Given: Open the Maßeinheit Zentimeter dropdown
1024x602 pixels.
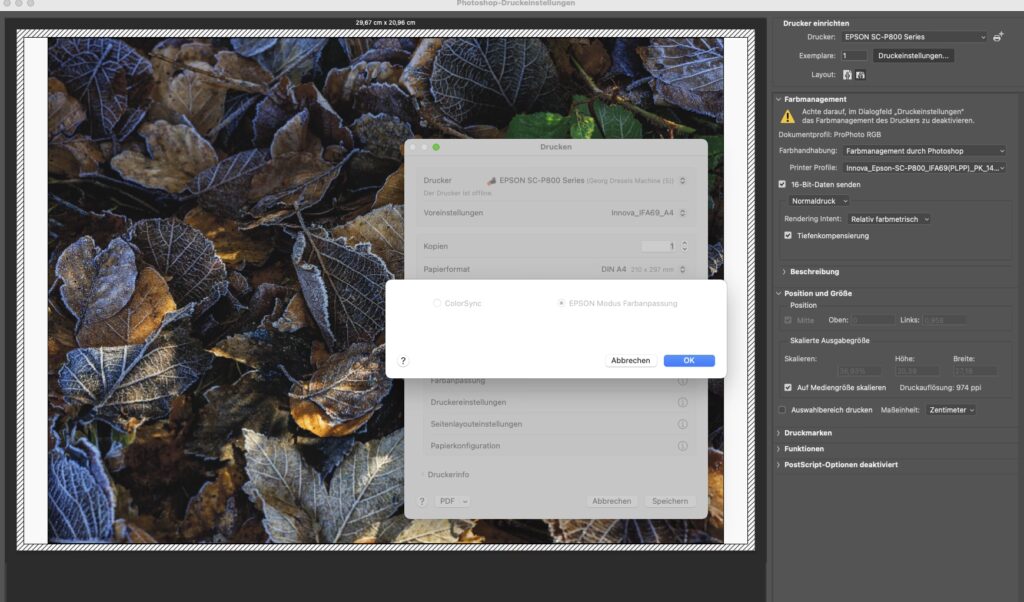Looking at the screenshot, I should point(950,409).
